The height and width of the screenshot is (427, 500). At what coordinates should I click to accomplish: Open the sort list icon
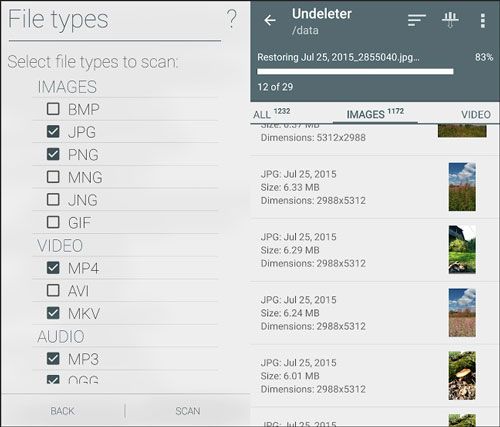(417, 20)
